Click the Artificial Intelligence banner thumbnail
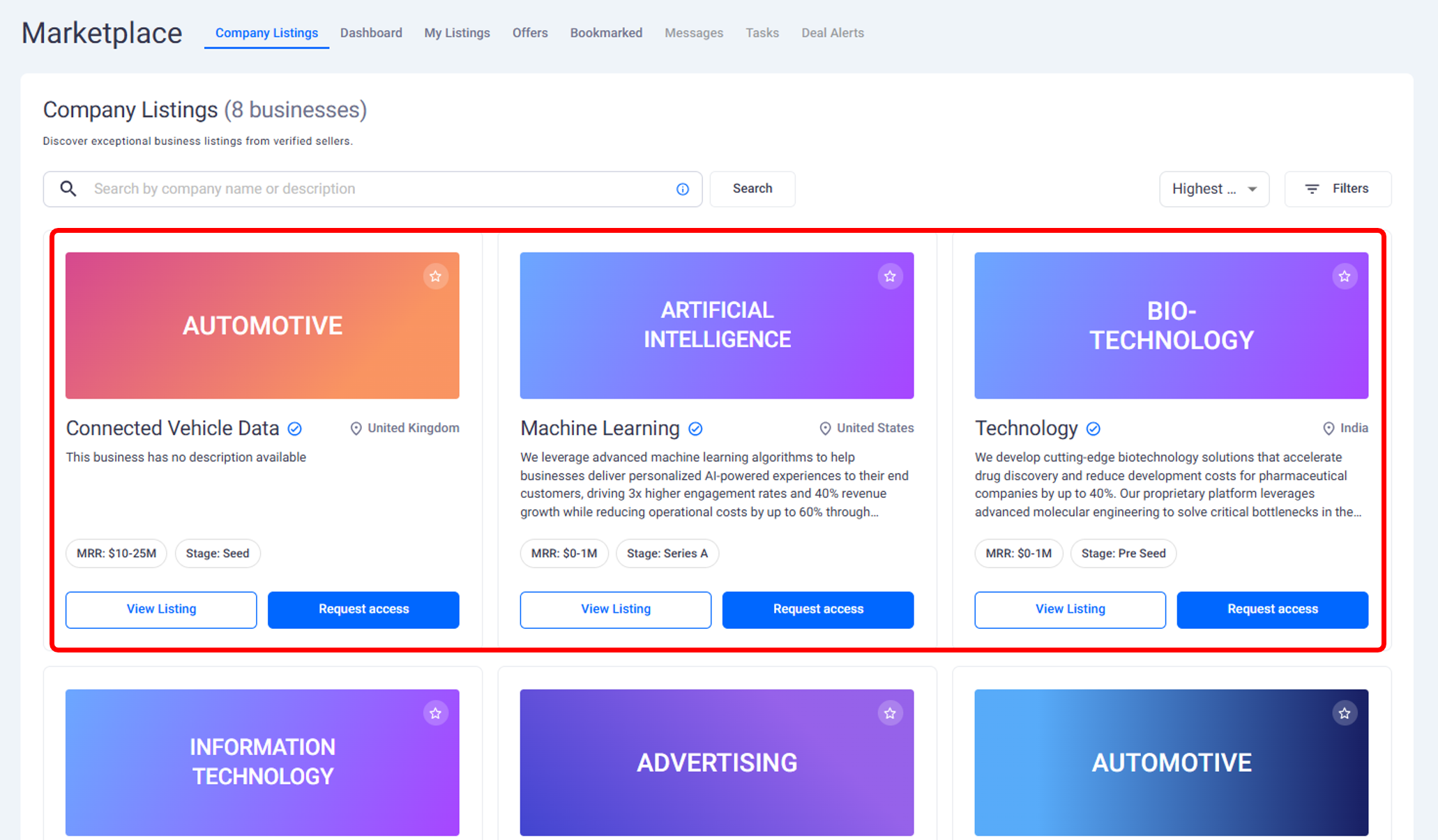The image size is (1438, 840). 716,326
